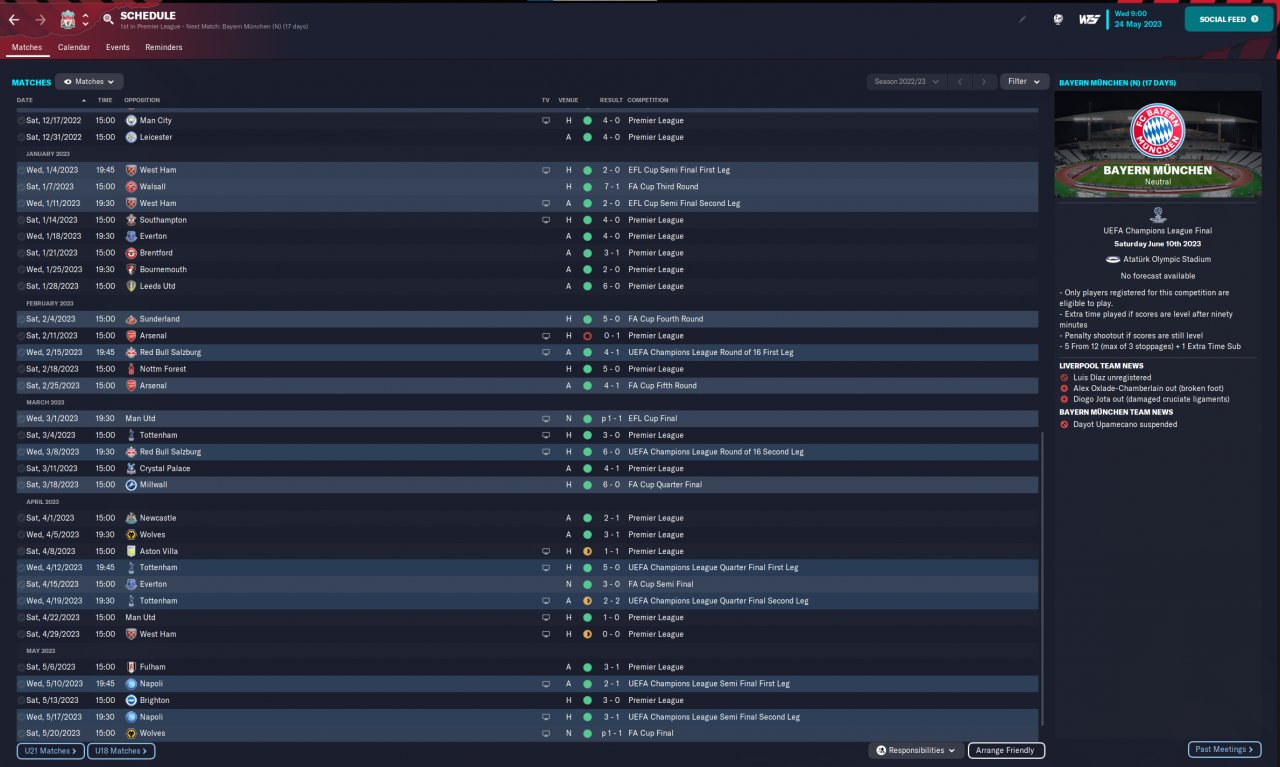Image resolution: width=1280 pixels, height=767 pixels.
Task: Click the TV icon on the Man City row
Action: pos(546,121)
